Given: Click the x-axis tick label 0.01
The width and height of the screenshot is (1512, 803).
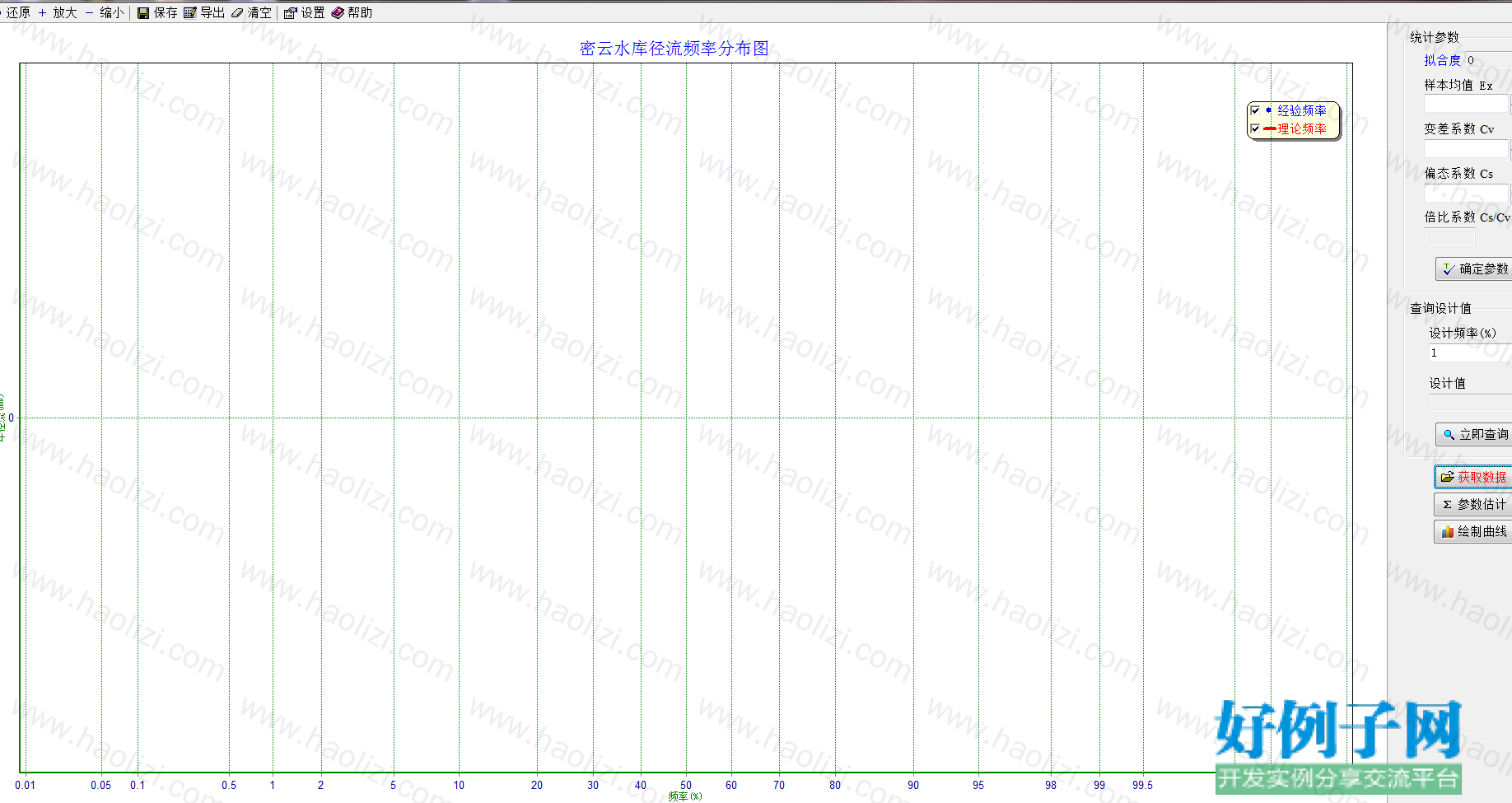Looking at the screenshot, I should pyautogui.click(x=26, y=785).
